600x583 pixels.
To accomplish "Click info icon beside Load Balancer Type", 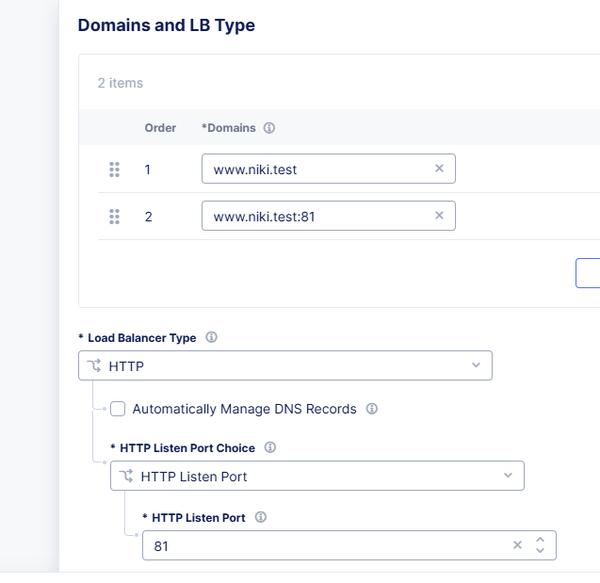I will click(211, 338).
